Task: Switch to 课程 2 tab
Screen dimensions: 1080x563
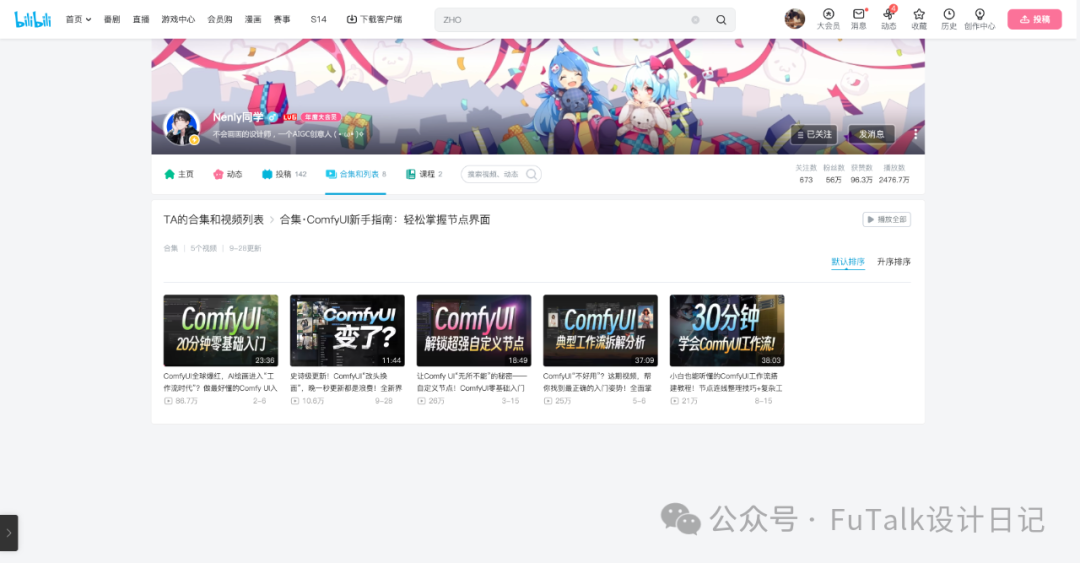Action: [424, 174]
